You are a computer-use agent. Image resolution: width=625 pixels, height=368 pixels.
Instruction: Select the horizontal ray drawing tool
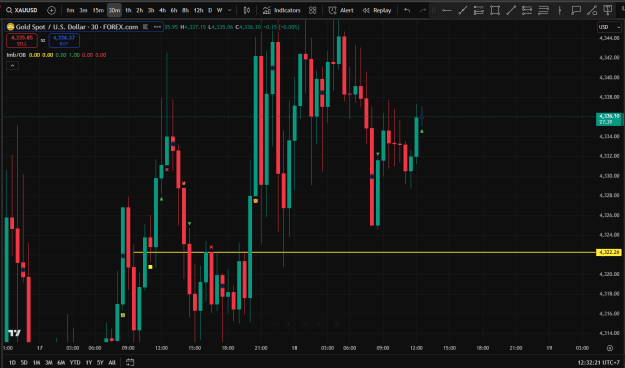447,10
